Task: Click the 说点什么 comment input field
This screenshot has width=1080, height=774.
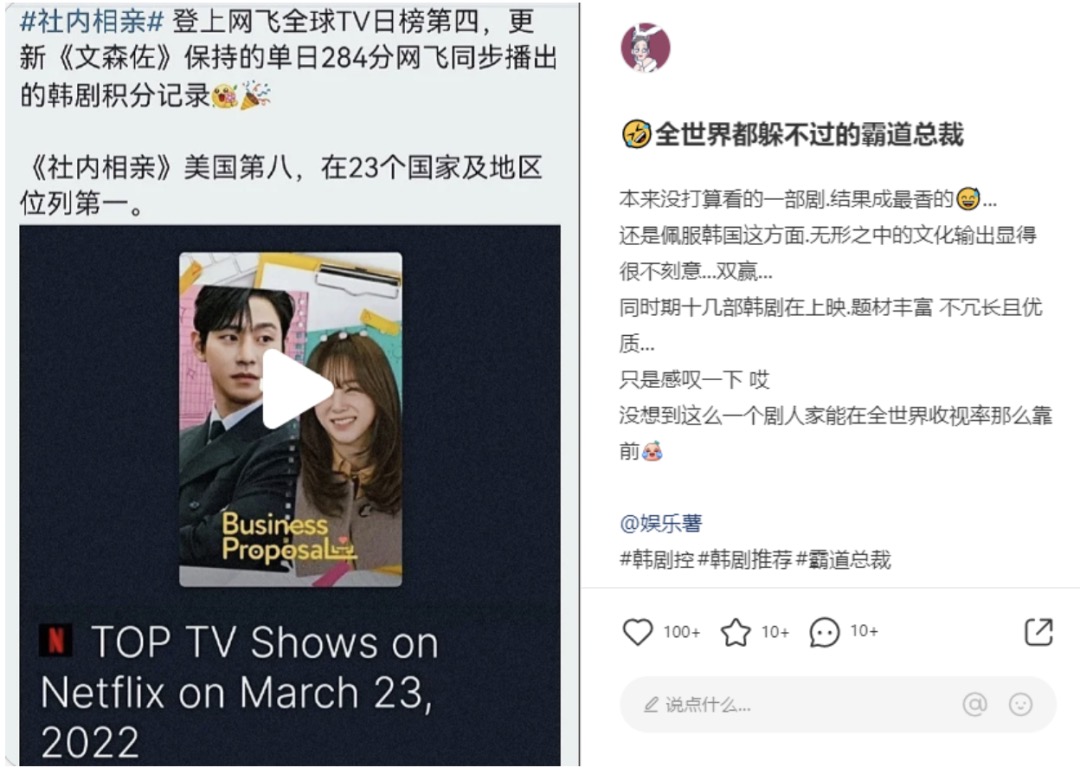Action: 838,704
